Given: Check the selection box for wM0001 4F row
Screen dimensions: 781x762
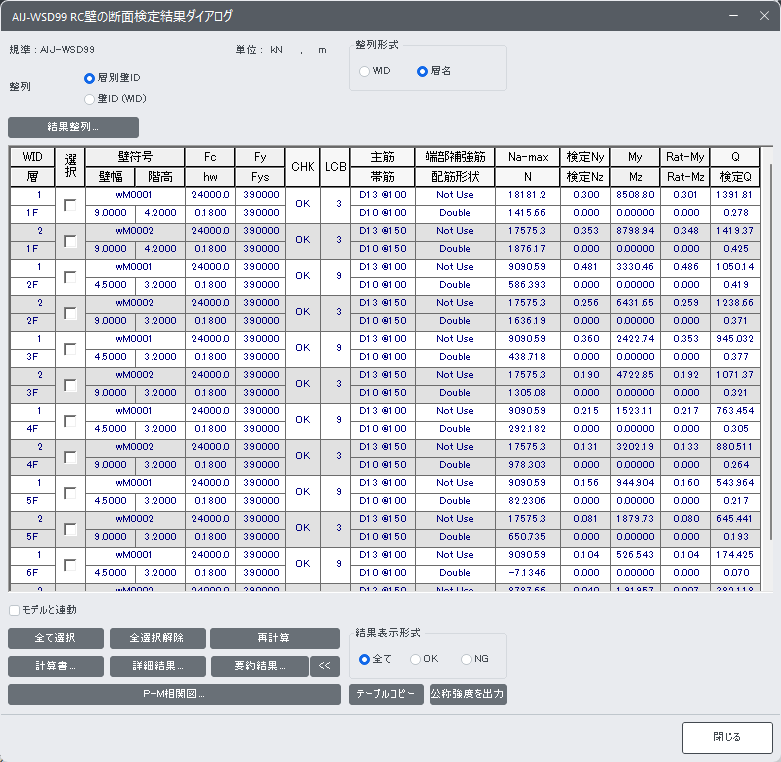Looking at the screenshot, I should point(70,421).
